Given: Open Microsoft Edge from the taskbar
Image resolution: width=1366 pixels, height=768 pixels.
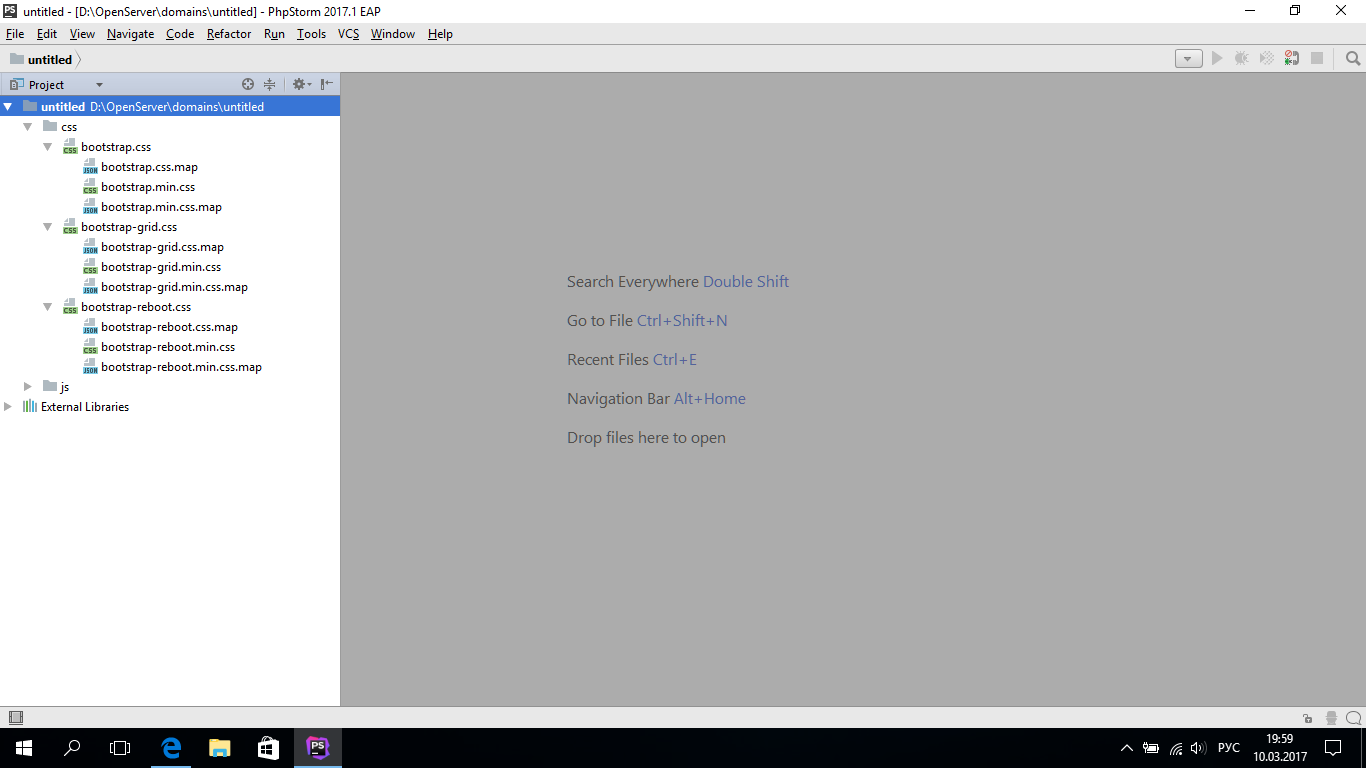Looking at the screenshot, I should (171, 748).
